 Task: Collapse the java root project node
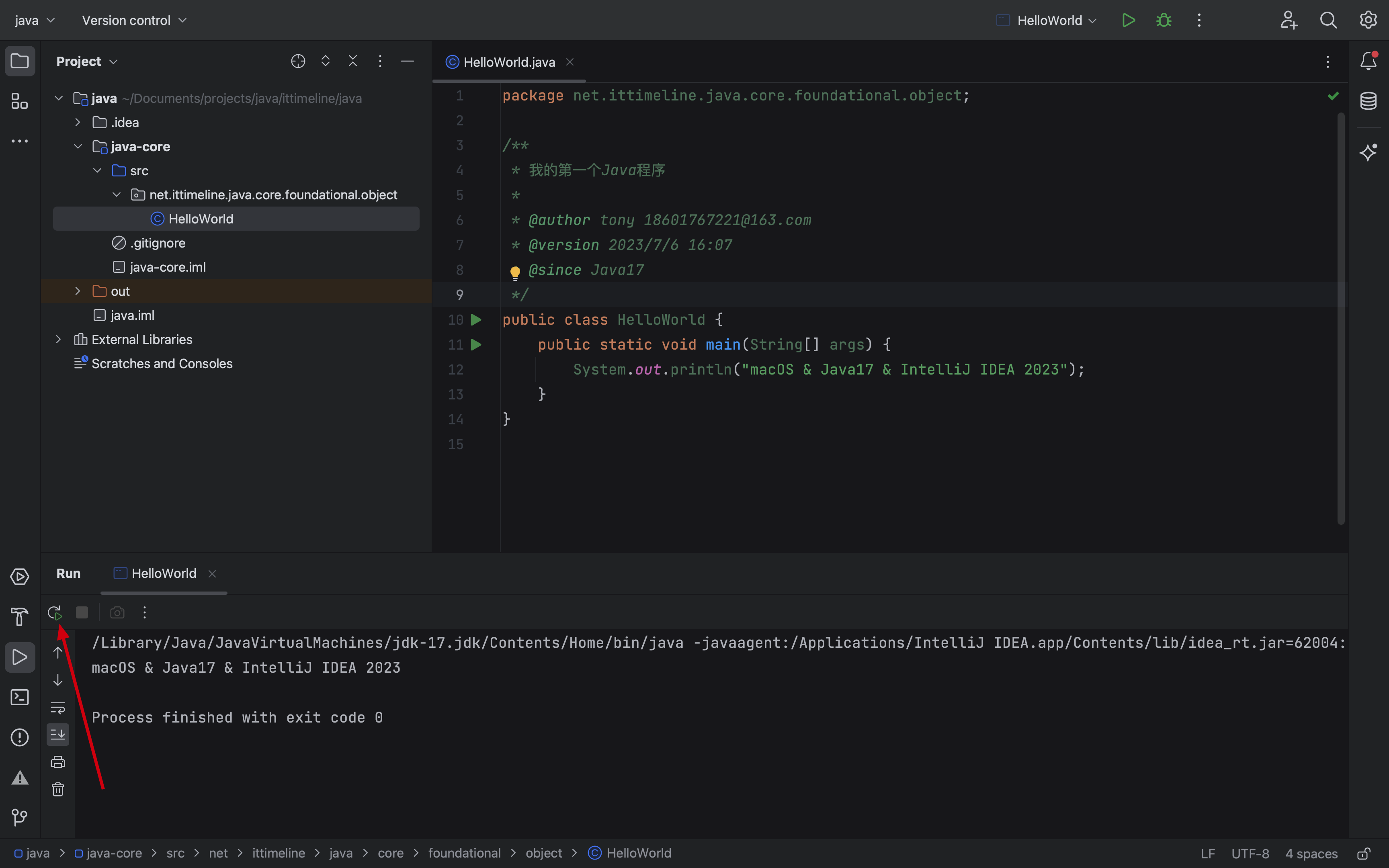click(x=59, y=98)
